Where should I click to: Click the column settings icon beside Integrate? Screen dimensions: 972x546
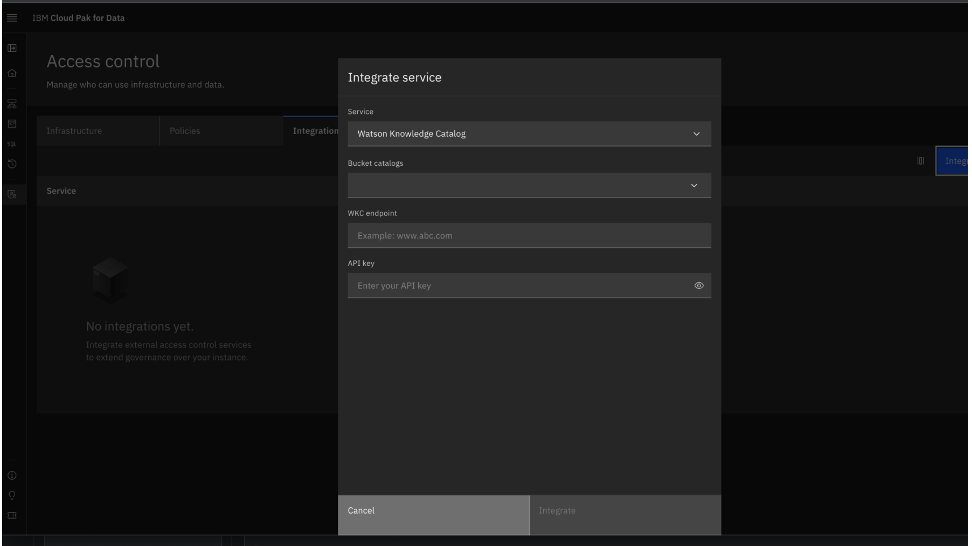point(919,161)
